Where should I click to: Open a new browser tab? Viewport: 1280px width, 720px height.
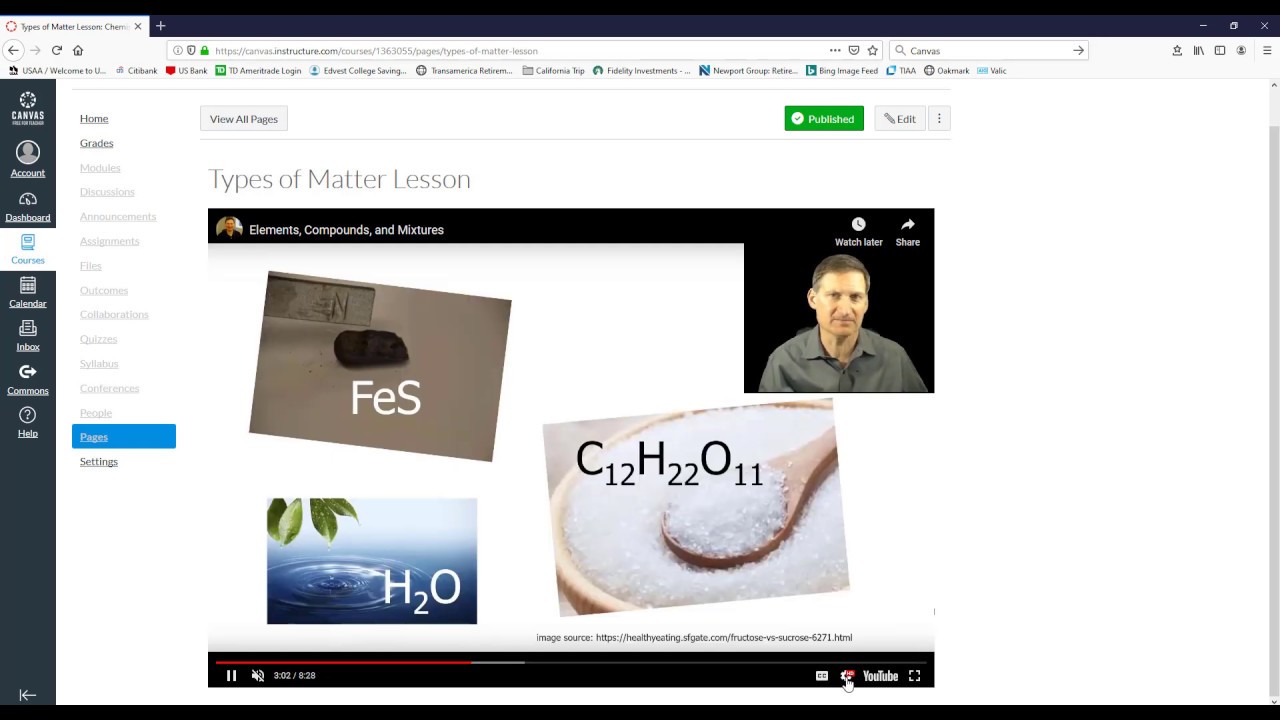160,26
